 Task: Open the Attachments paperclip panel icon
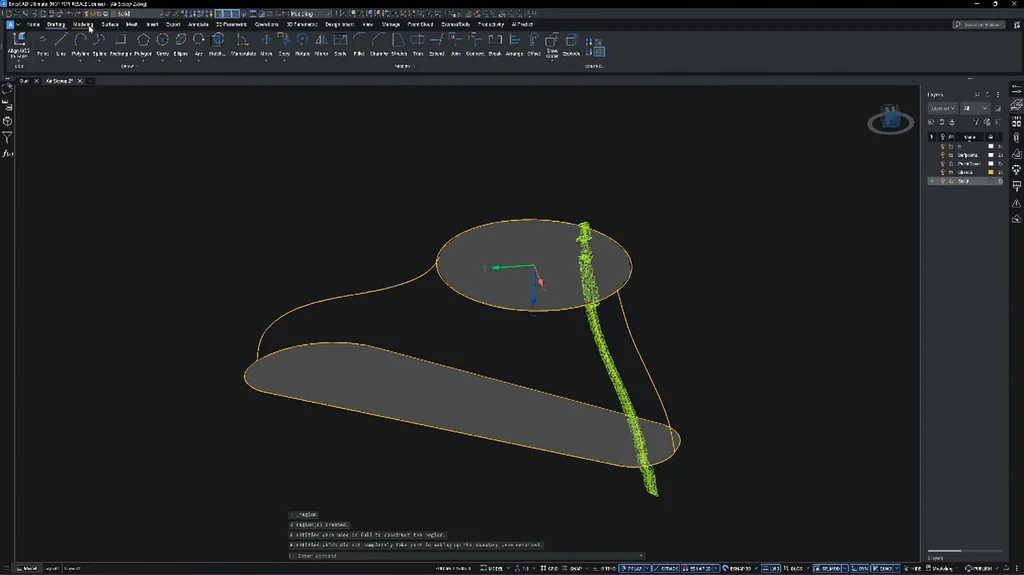(x=1016, y=138)
